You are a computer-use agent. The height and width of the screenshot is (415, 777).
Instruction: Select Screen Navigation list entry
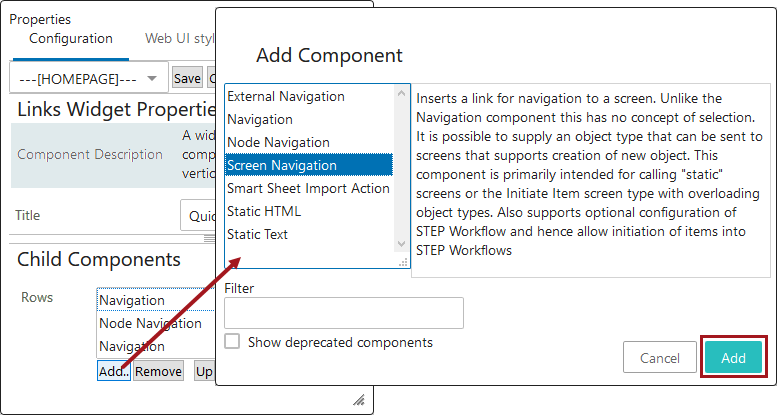282,166
